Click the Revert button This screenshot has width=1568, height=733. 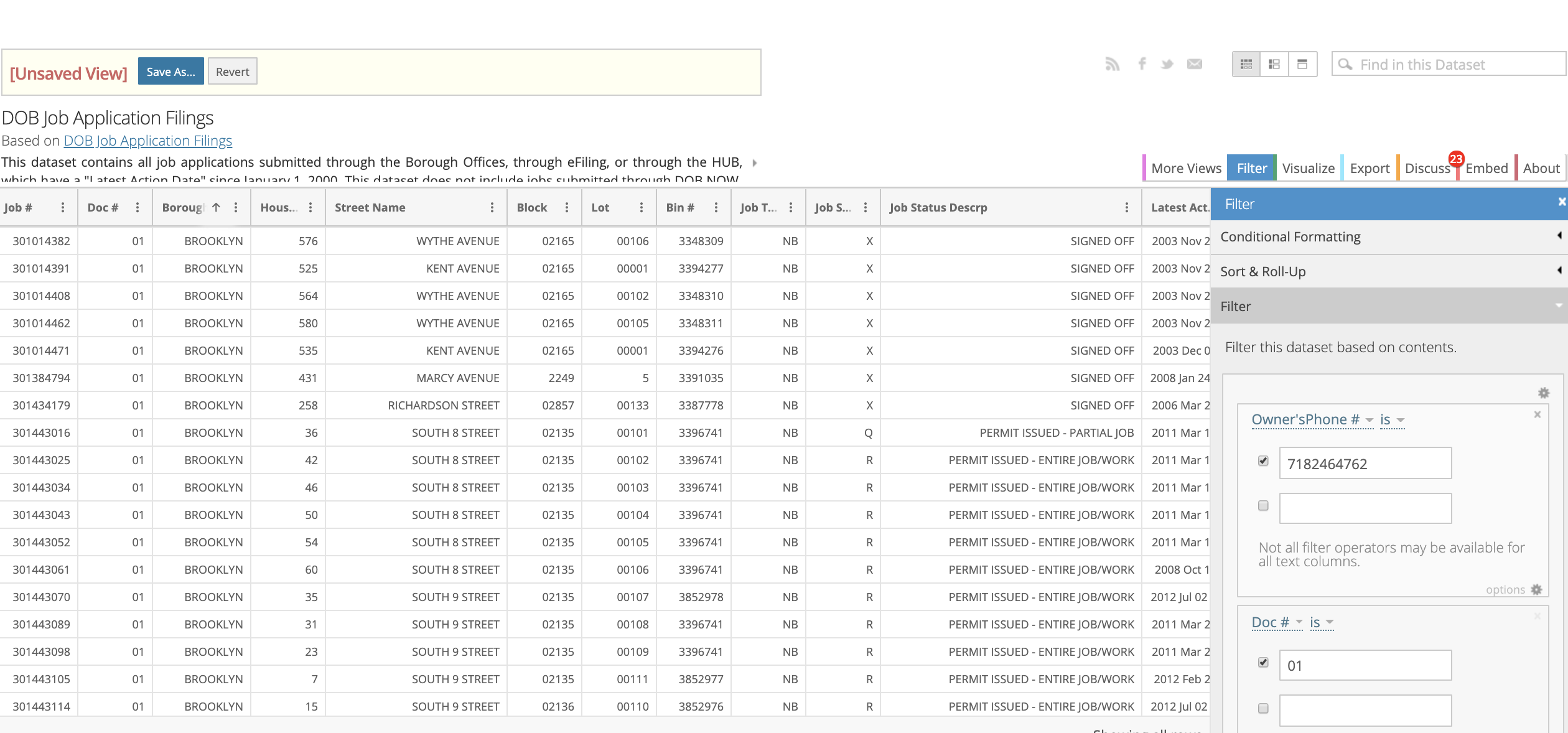point(232,72)
